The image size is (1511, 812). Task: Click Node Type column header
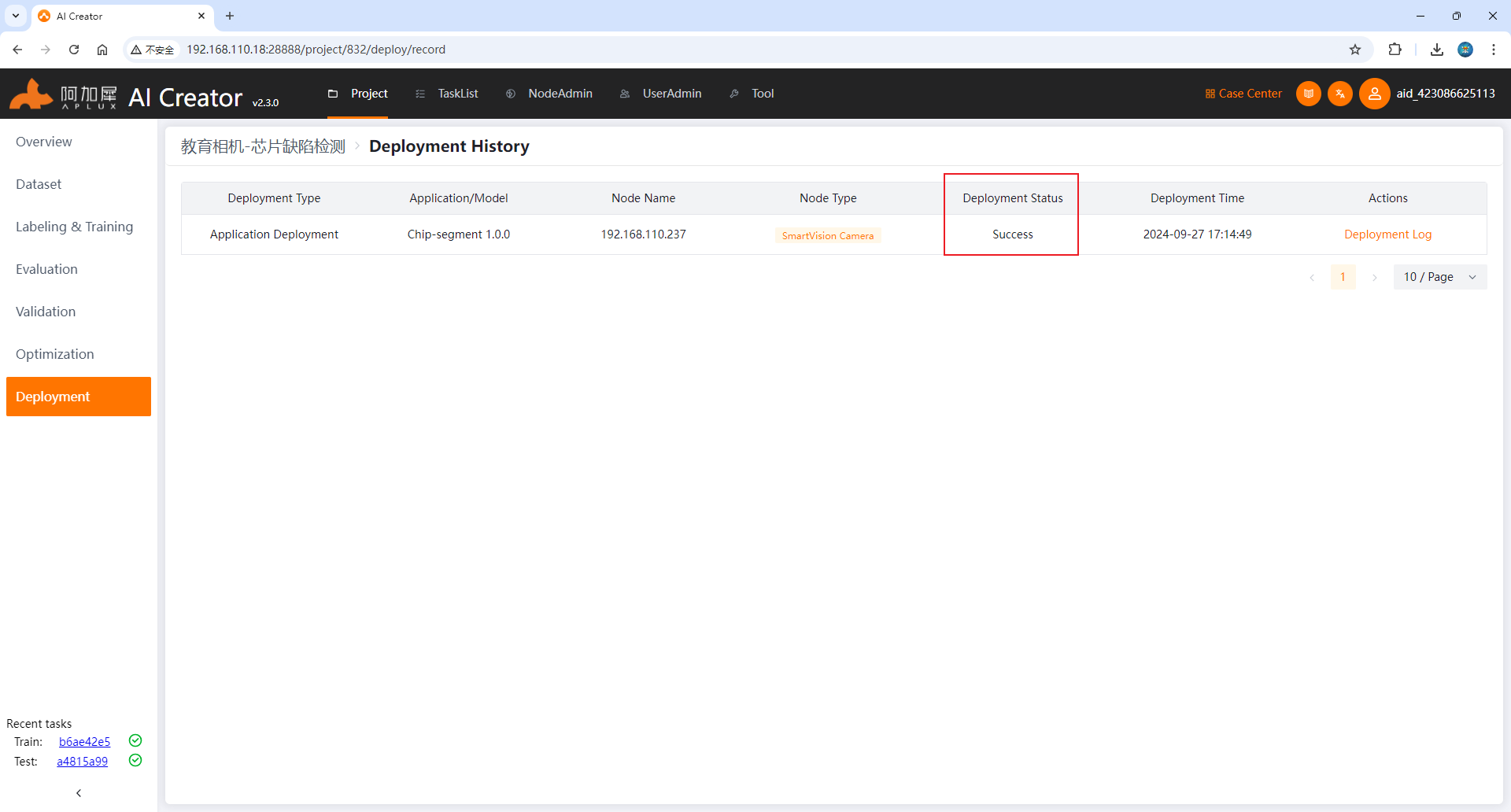828,198
